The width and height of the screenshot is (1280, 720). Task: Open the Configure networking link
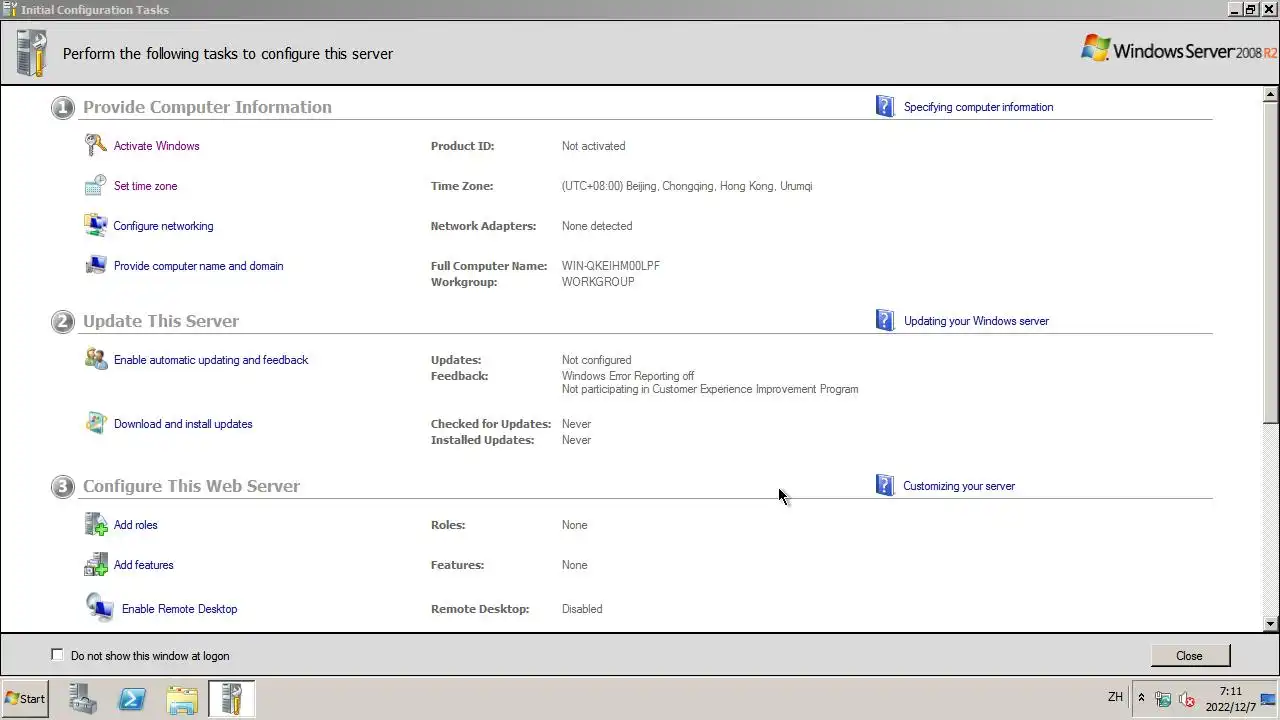click(164, 226)
